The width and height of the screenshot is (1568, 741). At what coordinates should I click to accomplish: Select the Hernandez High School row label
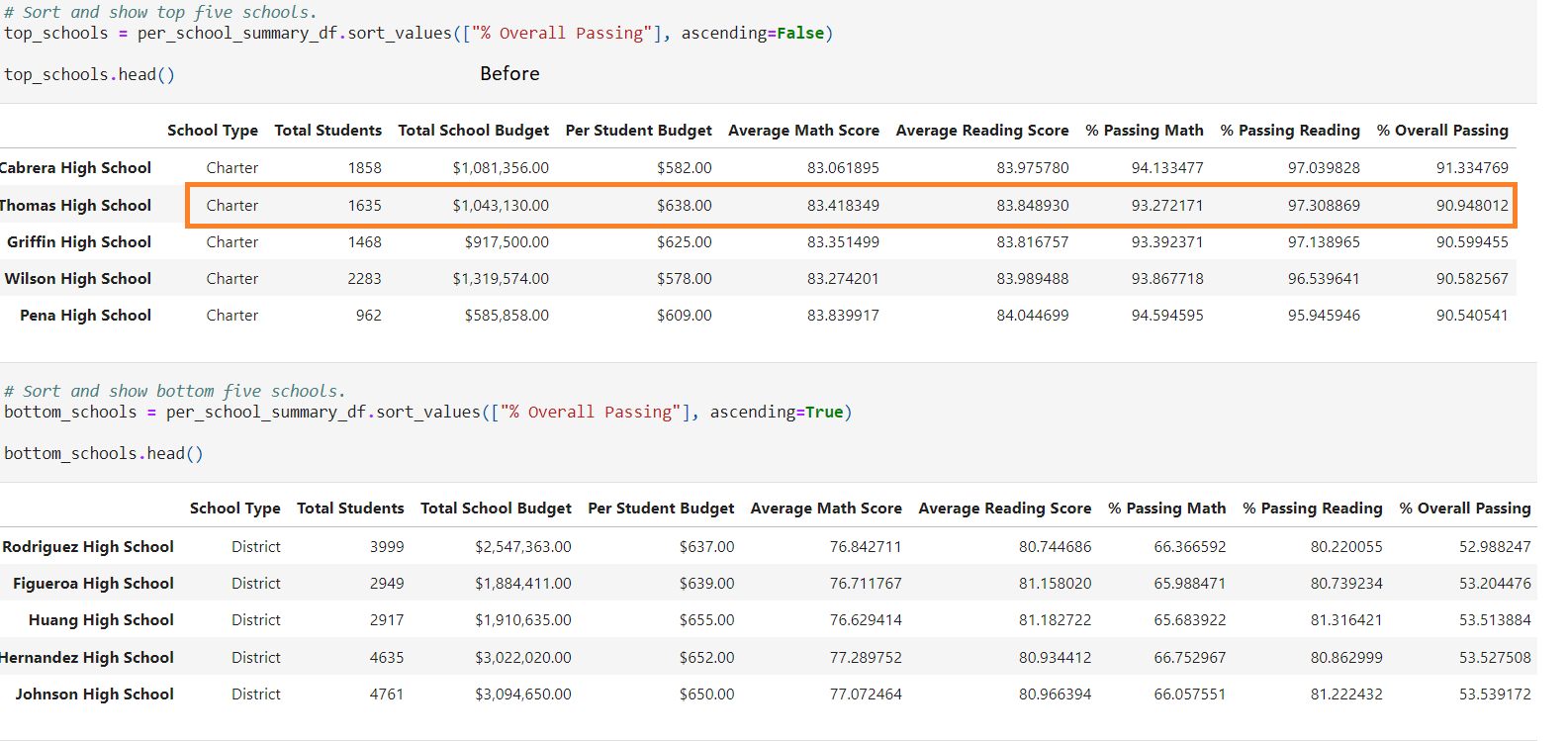point(87,658)
